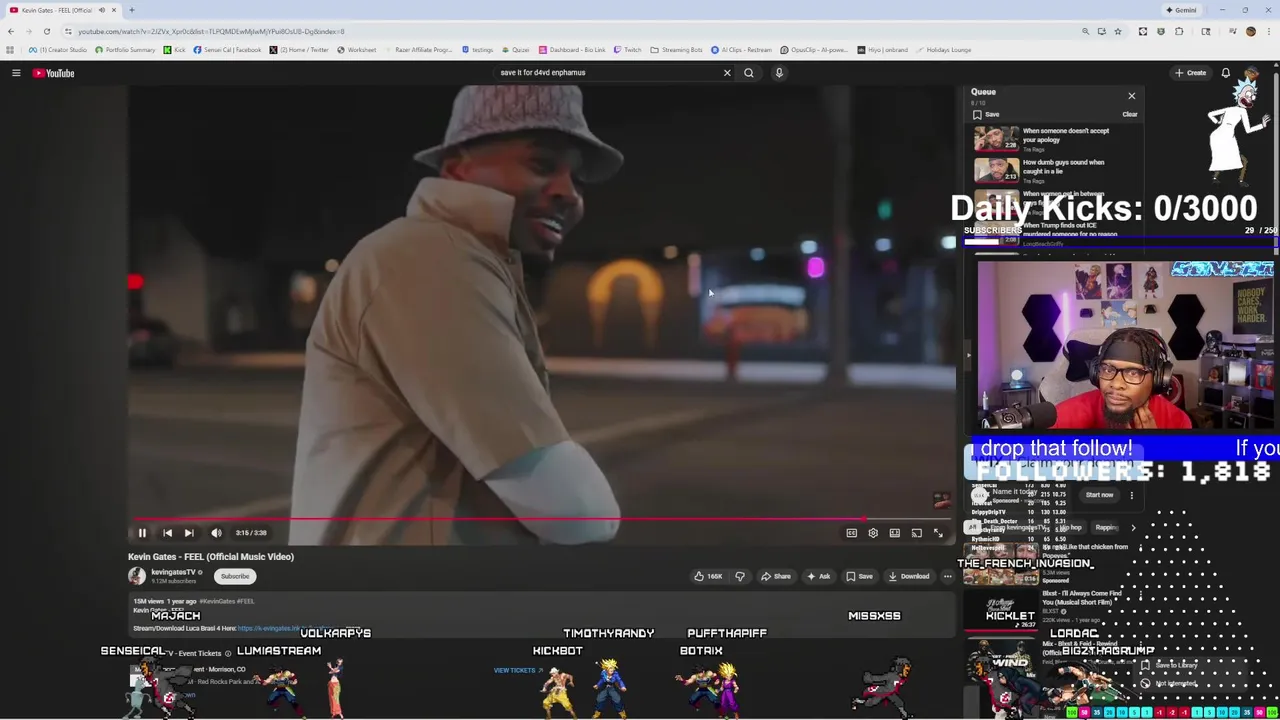Save the queue to a playlist
The height and width of the screenshot is (720, 1280).
pyautogui.click(x=986, y=114)
